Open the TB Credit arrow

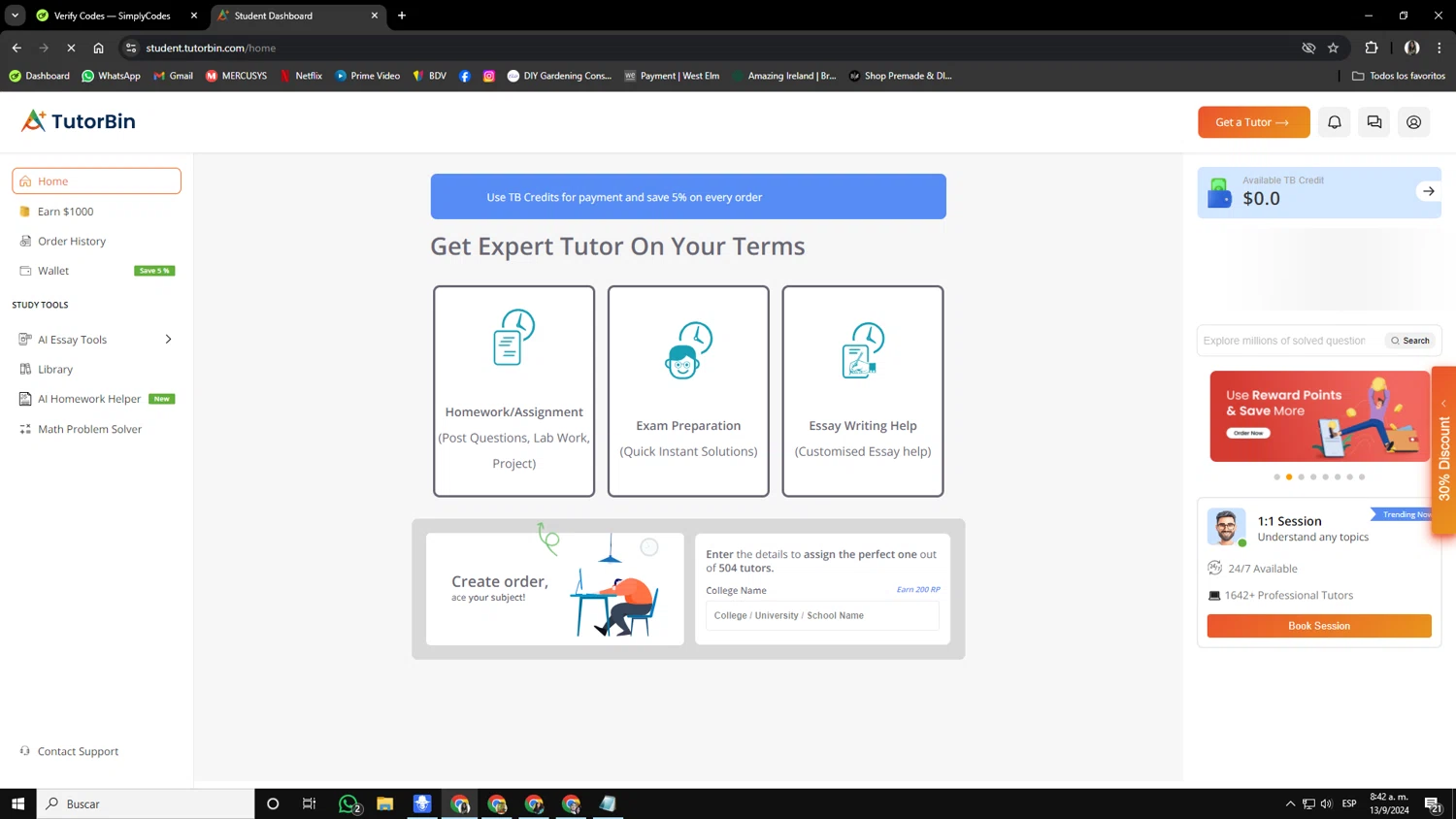coord(1428,191)
